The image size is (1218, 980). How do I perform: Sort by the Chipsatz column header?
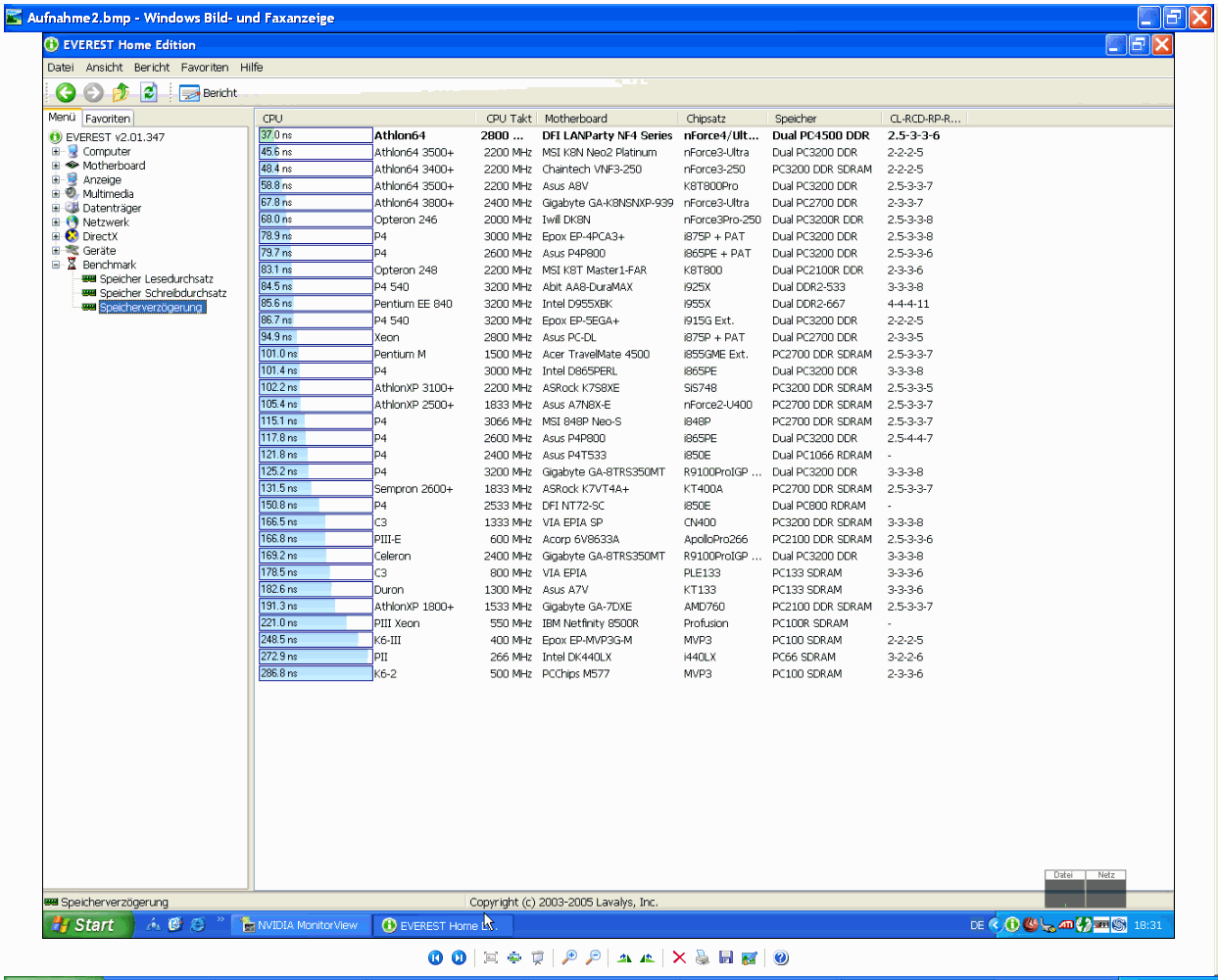723,119
